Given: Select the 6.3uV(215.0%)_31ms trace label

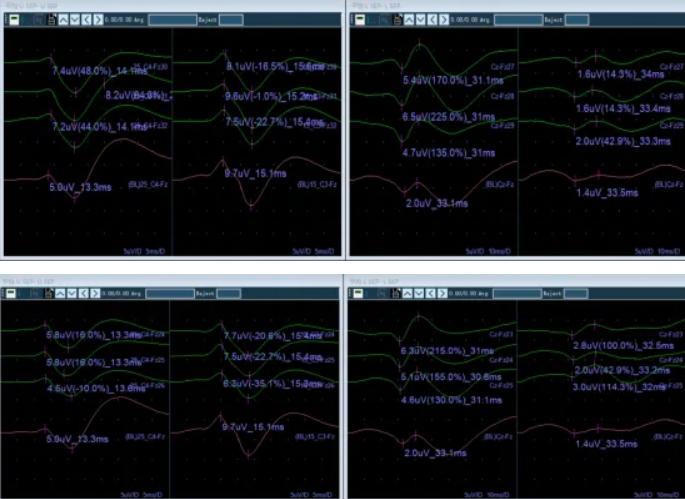Looking at the screenshot, I should tap(447, 351).
